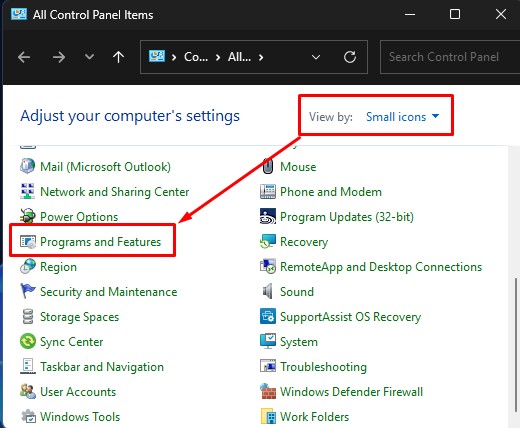Select the All... breadcrumb in address bar
The width and height of the screenshot is (520, 428).
pyautogui.click(x=239, y=57)
